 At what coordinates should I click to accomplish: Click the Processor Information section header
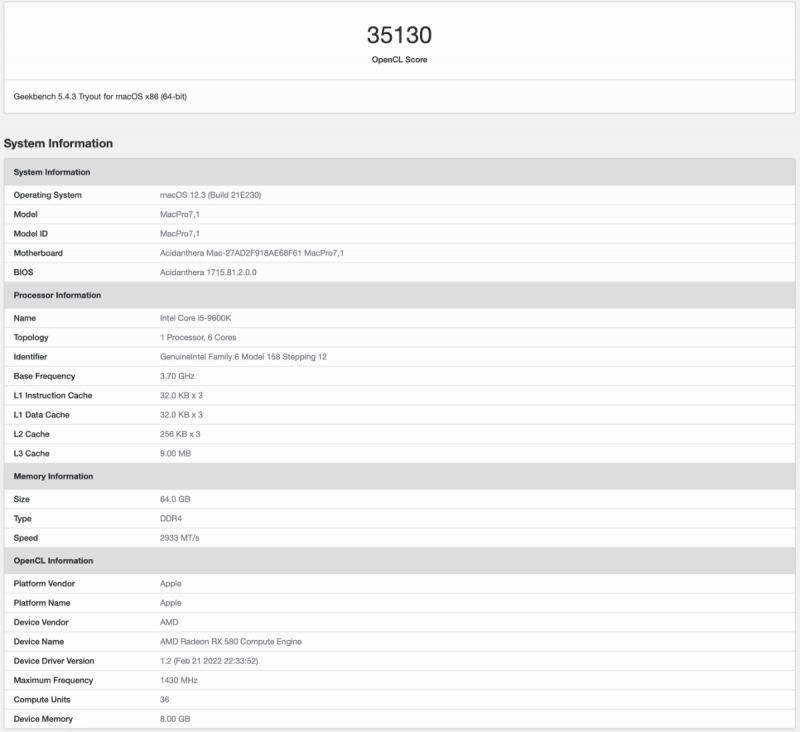[399, 295]
